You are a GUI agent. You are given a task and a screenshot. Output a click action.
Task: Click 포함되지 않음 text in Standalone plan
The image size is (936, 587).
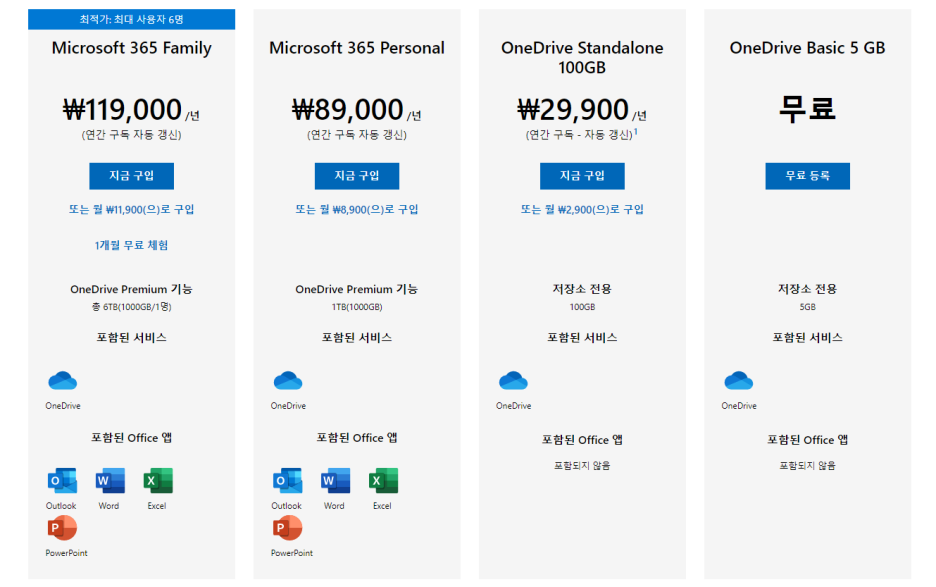pyautogui.click(x=582, y=466)
